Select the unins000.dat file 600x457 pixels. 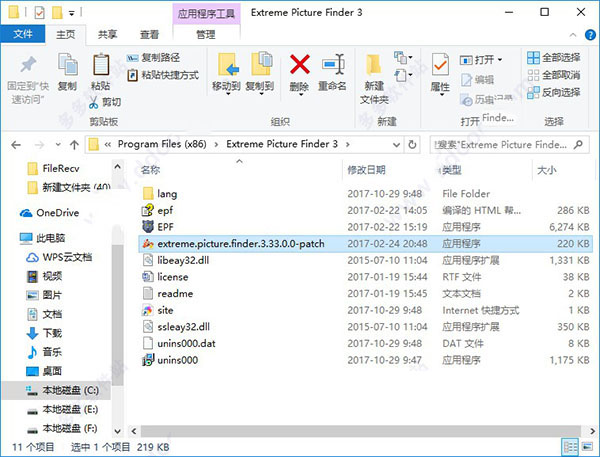coord(365,343)
